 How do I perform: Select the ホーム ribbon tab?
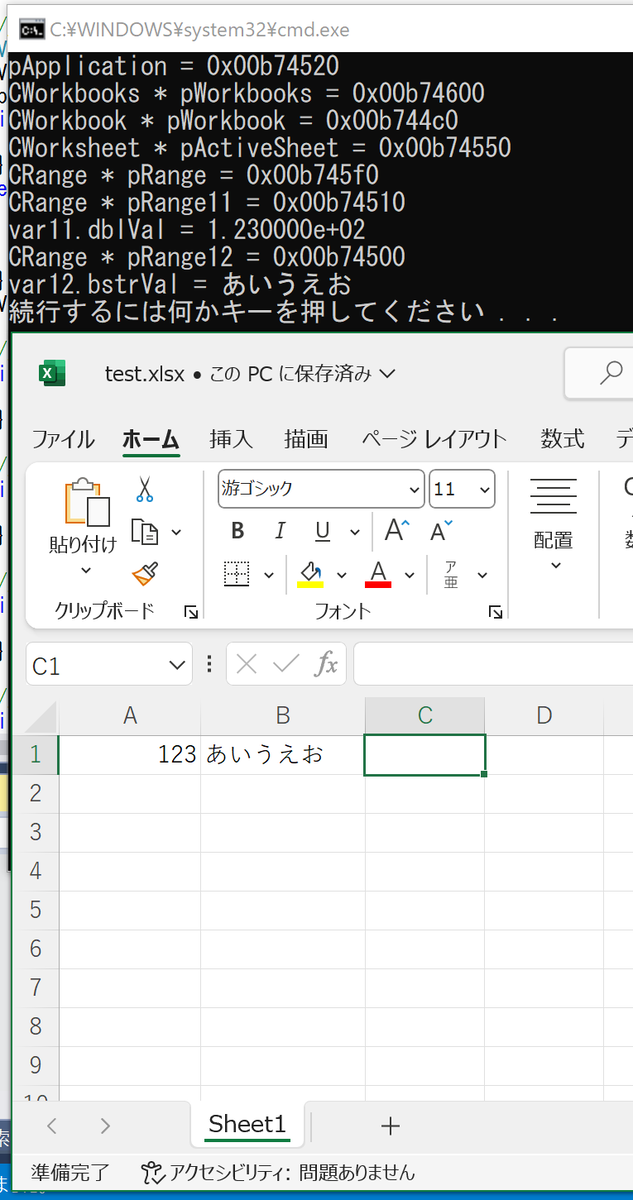[151, 439]
